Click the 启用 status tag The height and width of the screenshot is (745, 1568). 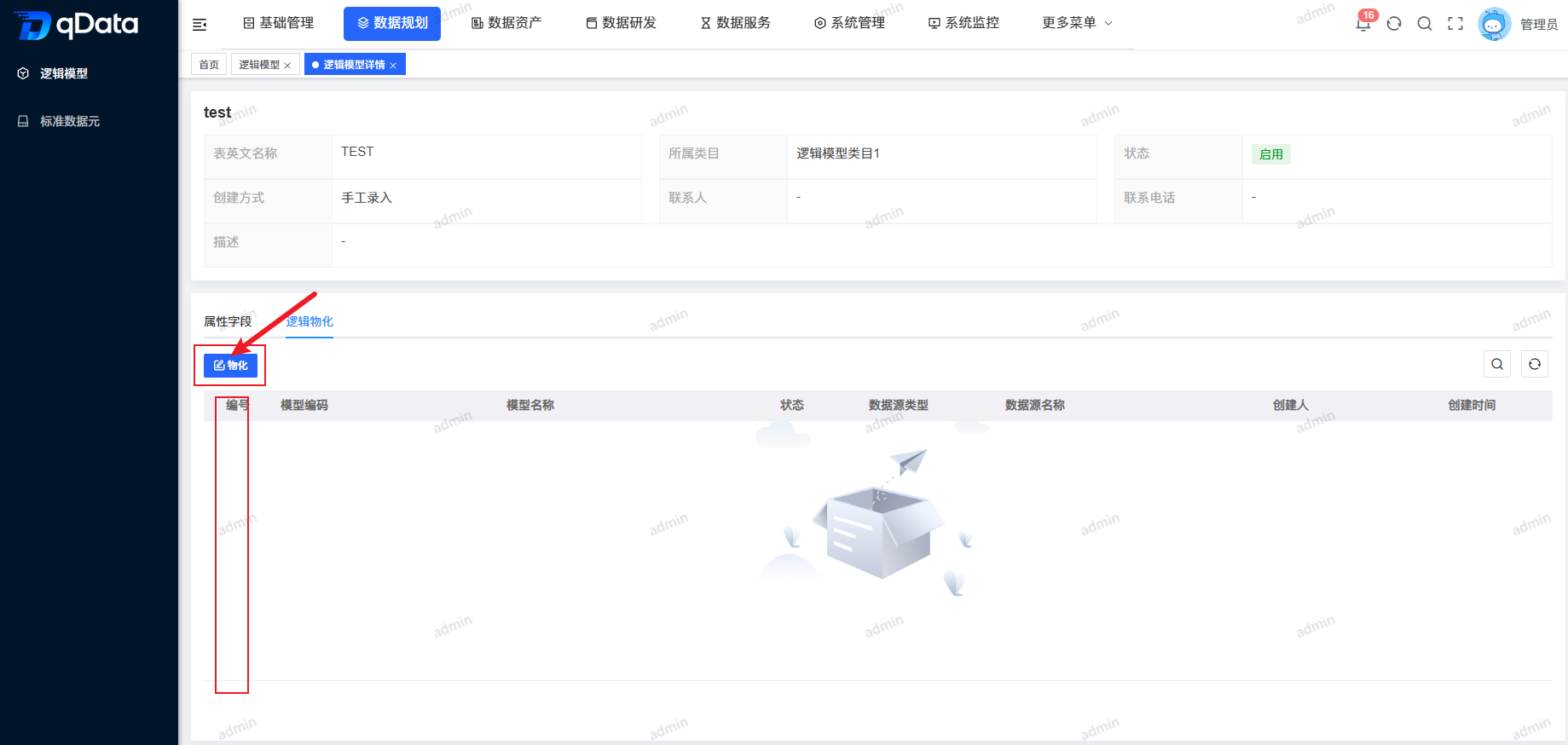[1271, 154]
